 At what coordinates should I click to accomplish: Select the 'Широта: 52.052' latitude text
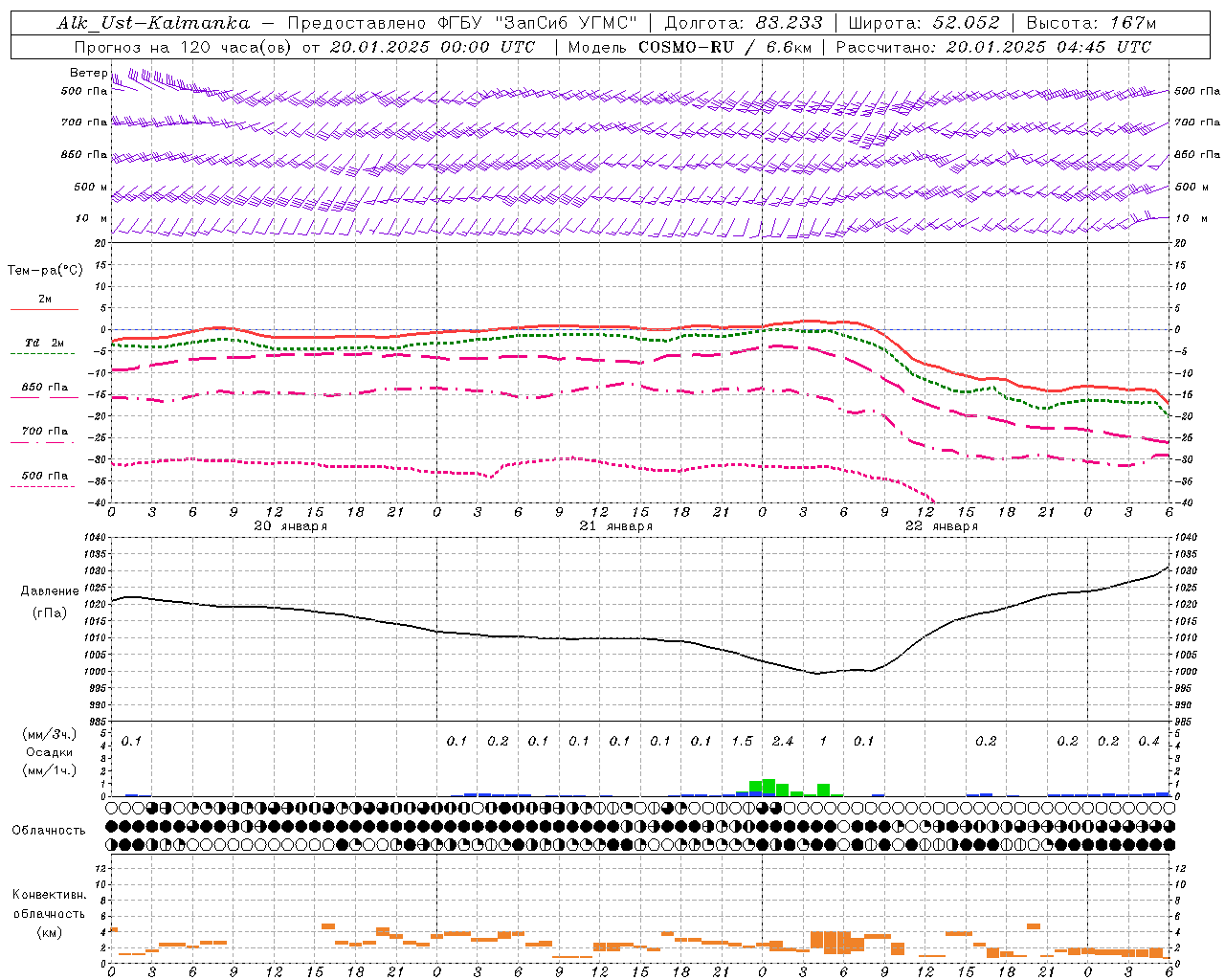(x=924, y=23)
